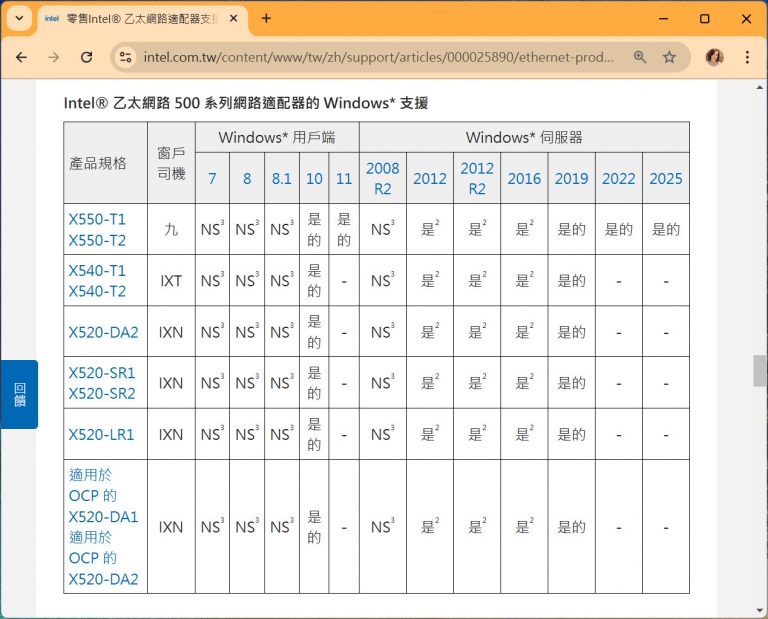Open Server 2012 header link

tap(430, 178)
